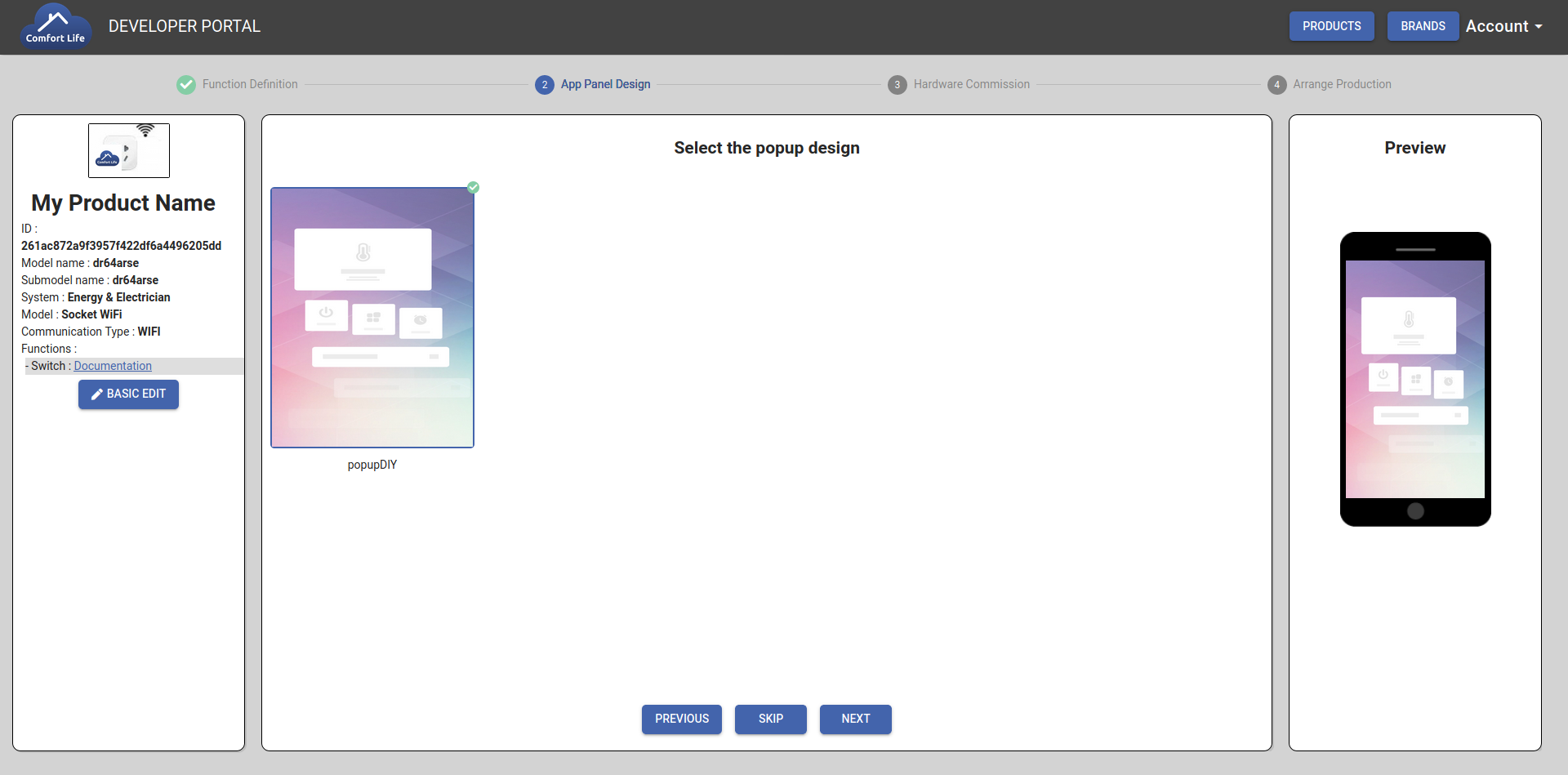1568x775 pixels.
Task: Go to Function Definition step
Action: (x=250, y=84)
